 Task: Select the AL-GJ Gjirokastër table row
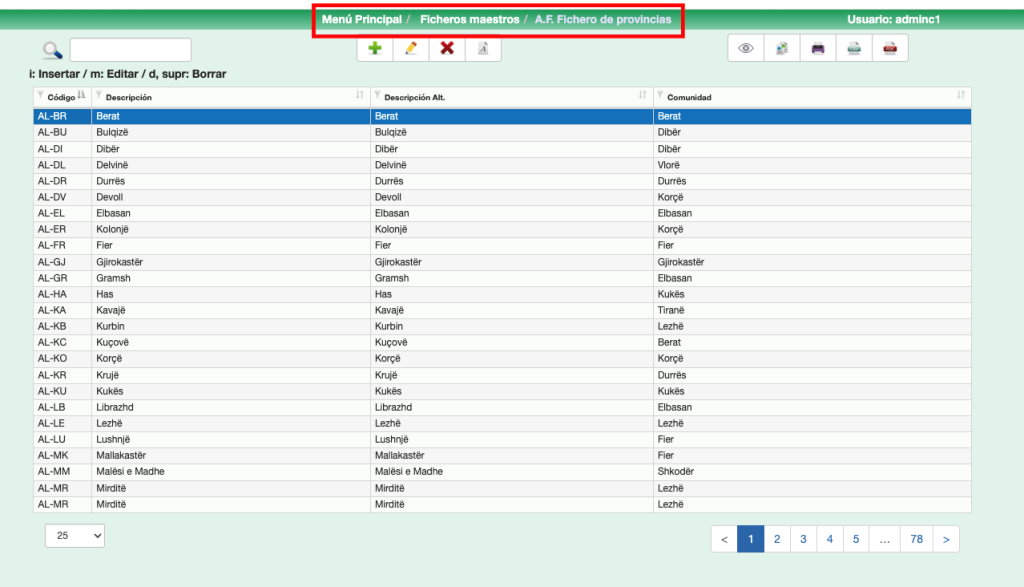500,262
